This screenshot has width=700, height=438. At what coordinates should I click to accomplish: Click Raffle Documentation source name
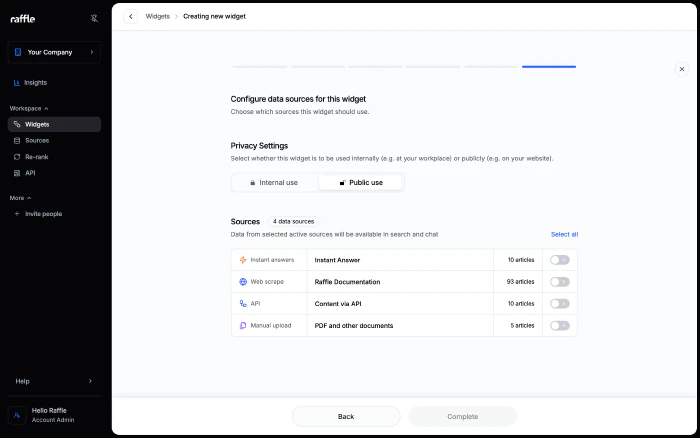[347, 282]
